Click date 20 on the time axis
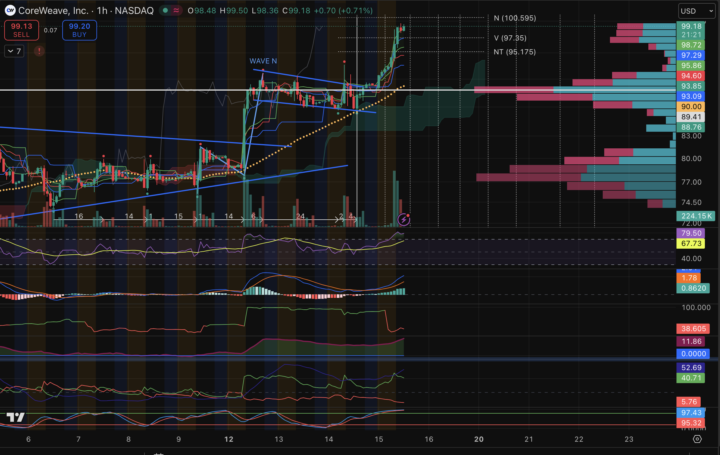This screenshot has width=720, height=455. point(478,439)
